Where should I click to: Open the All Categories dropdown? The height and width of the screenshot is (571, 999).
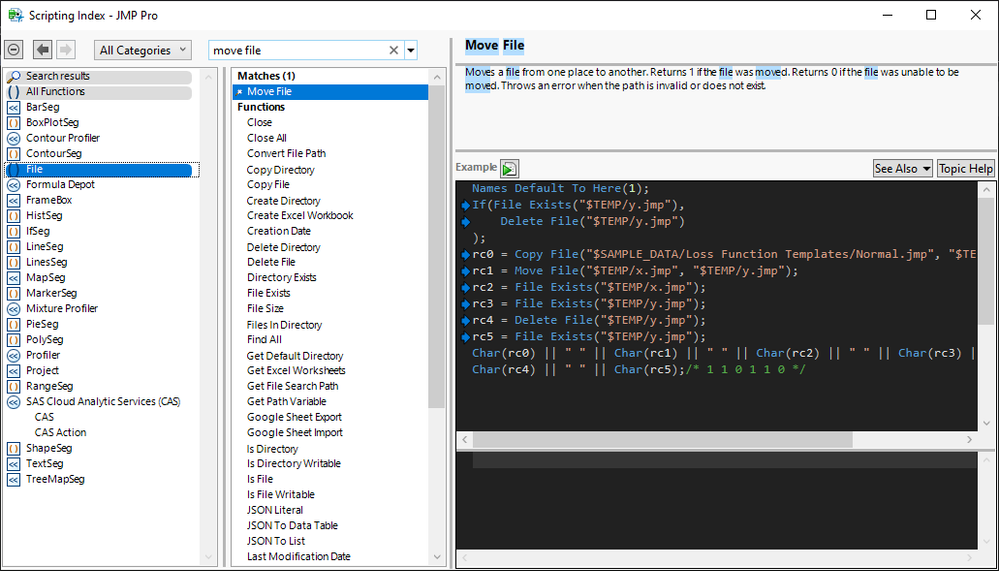pos(144,50)
